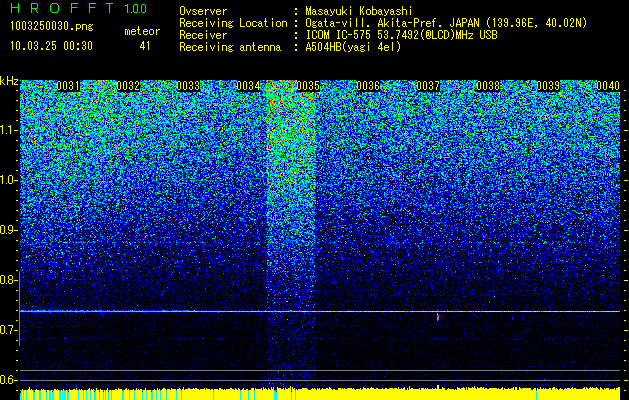The image size is (629, 400).
Task: Click the meteor count value 41
Action: tap(145, 46)
